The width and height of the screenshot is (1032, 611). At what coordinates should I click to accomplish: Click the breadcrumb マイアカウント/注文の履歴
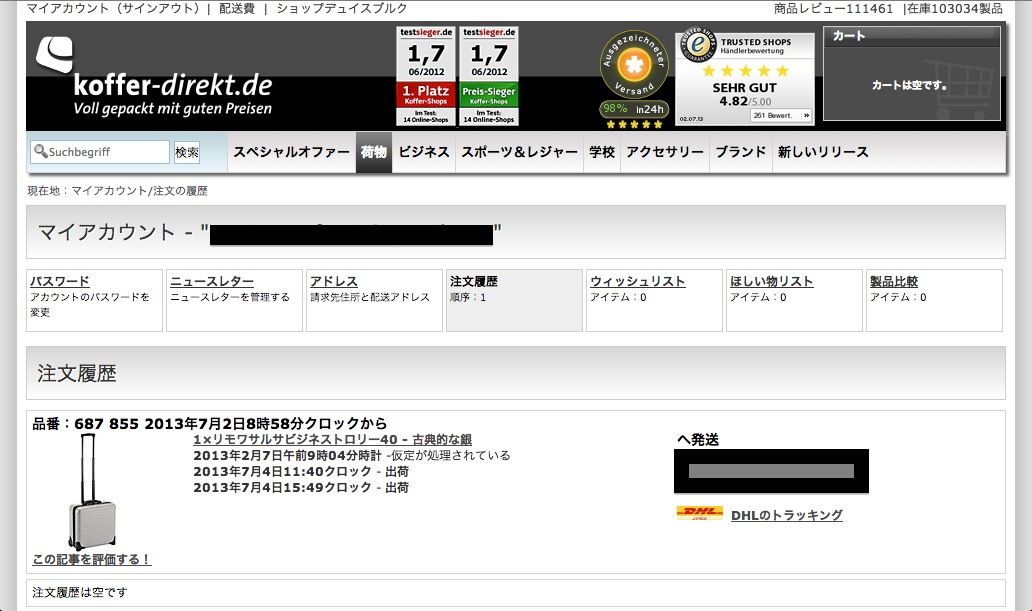coord(139,191)
